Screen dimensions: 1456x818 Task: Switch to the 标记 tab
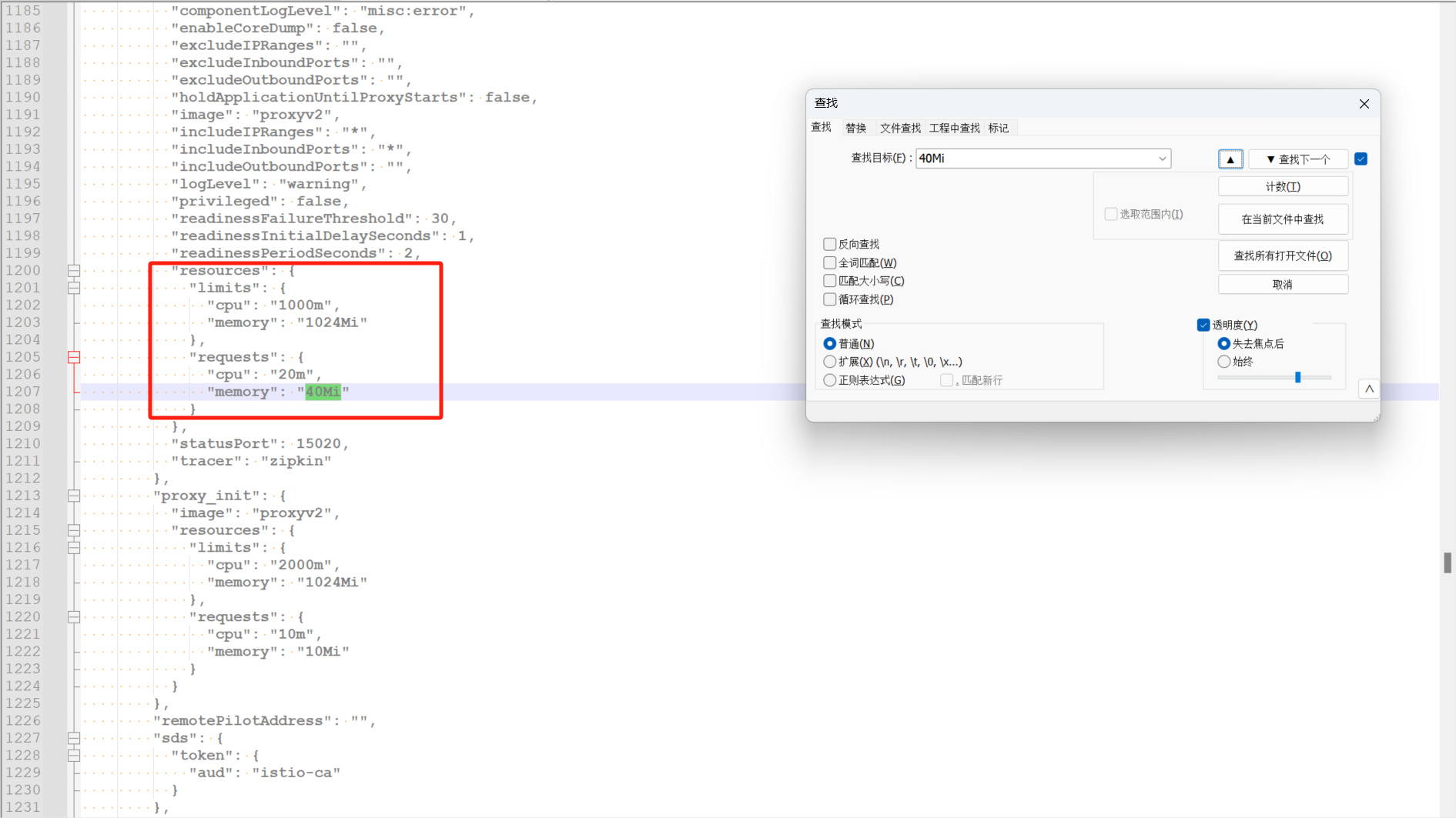tap(999, 128)
